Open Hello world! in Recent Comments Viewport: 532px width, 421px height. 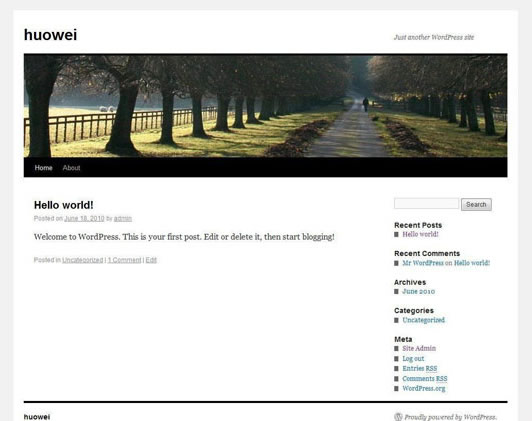472,263
